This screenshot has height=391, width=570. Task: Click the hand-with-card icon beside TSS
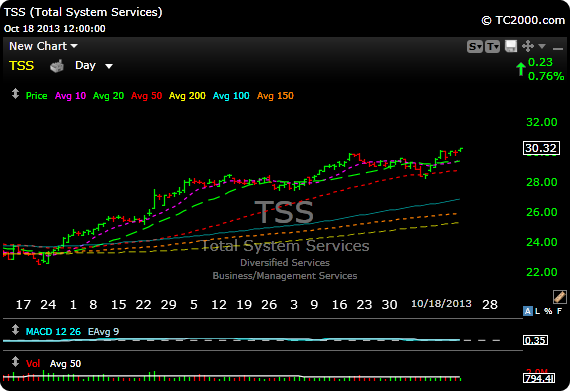pyautogui.click(x=57, y=66)
